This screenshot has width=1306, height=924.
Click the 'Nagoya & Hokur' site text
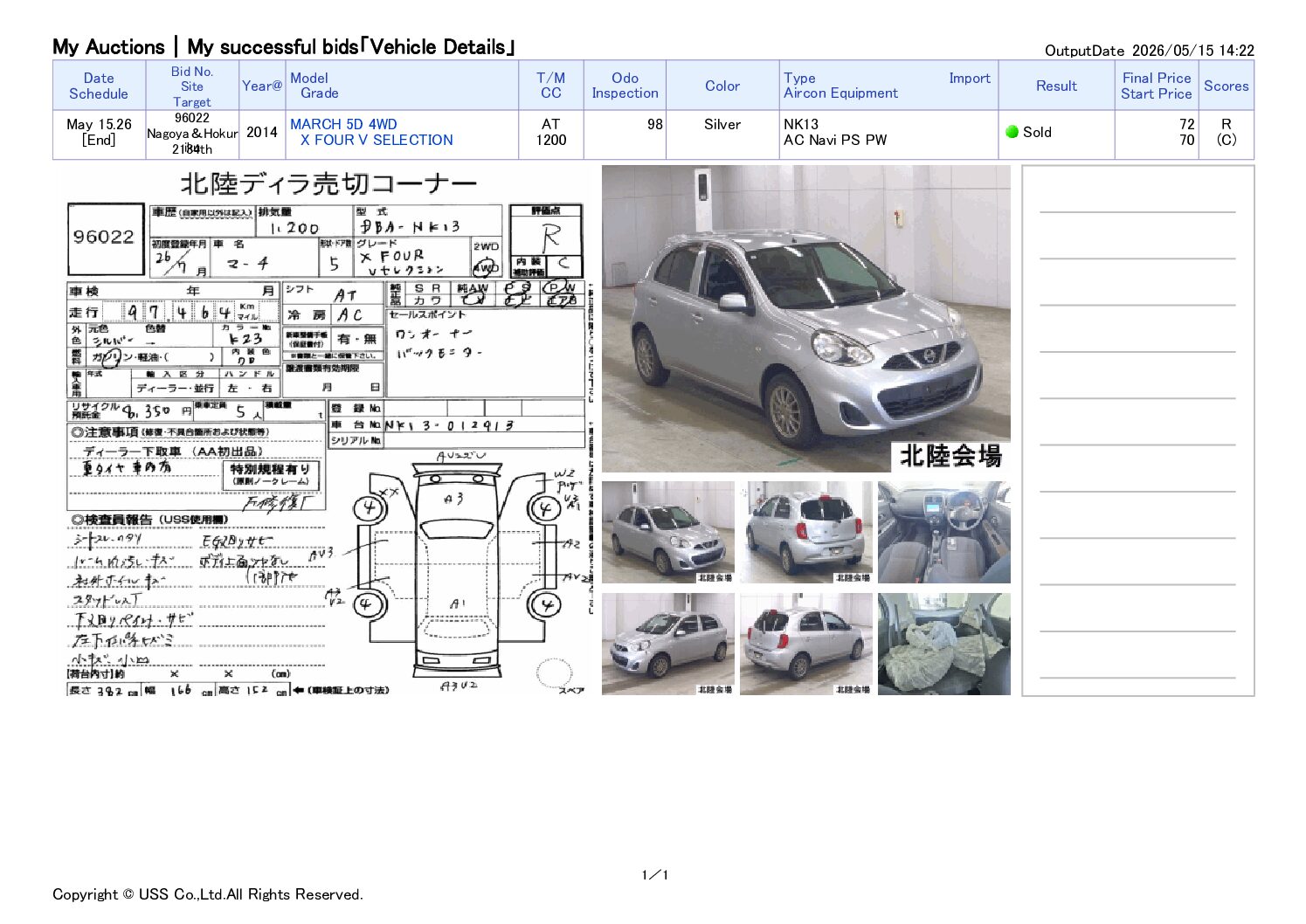click(x=192, y=134)
